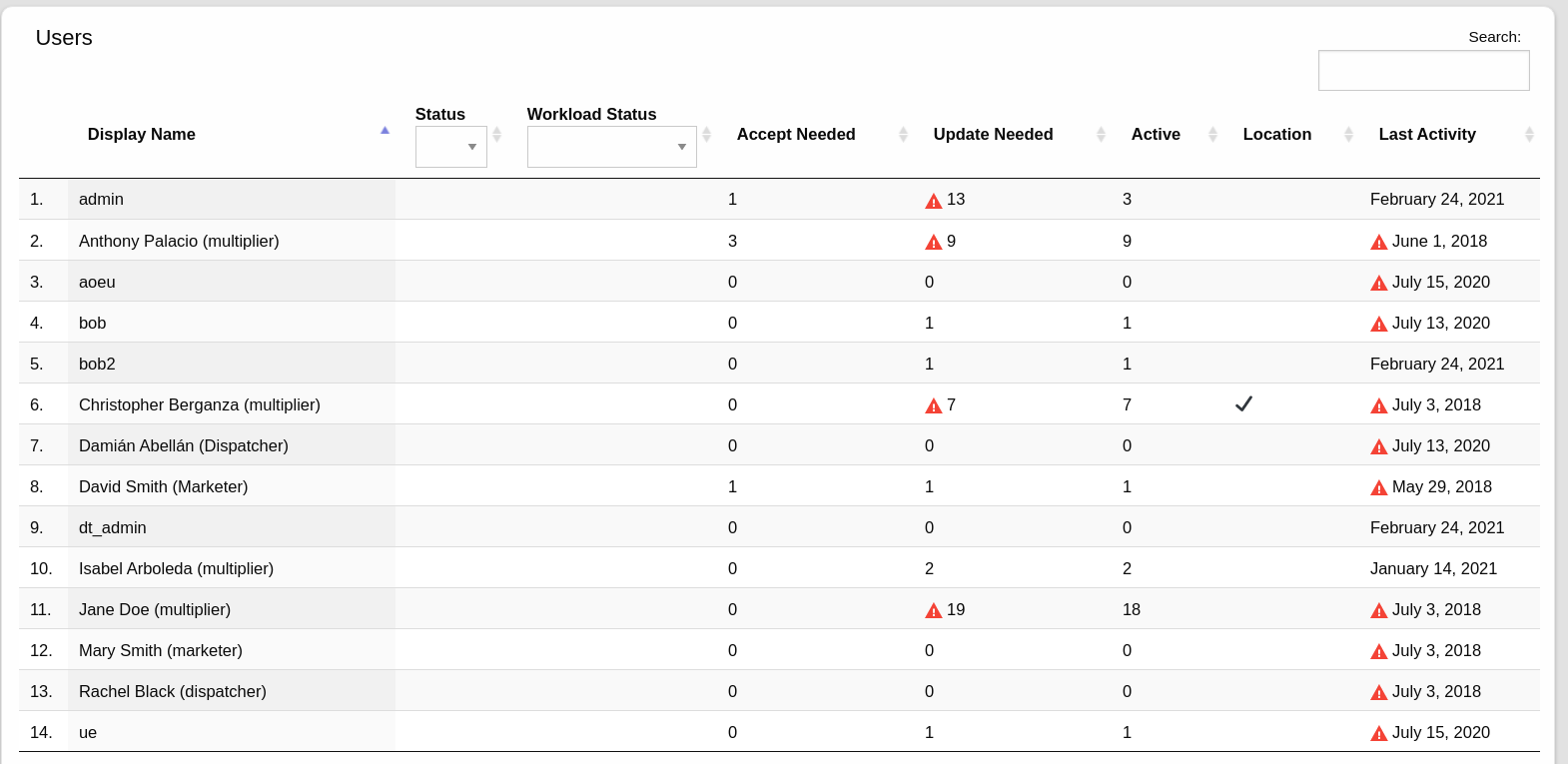Click sort arrows next to Status filter
Image resolution: width=1568 pixels, height=764 pixels.
(496, 134)
